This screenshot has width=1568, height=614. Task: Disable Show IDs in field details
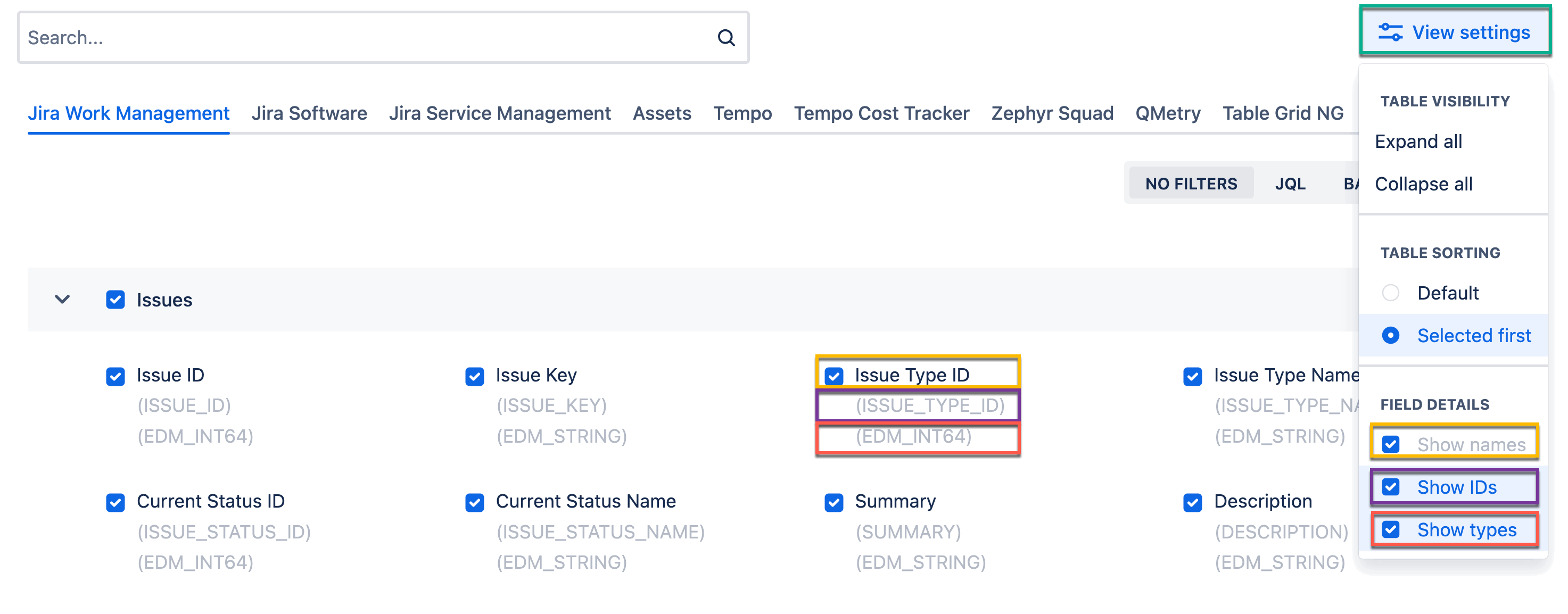tap(1390, 487)
